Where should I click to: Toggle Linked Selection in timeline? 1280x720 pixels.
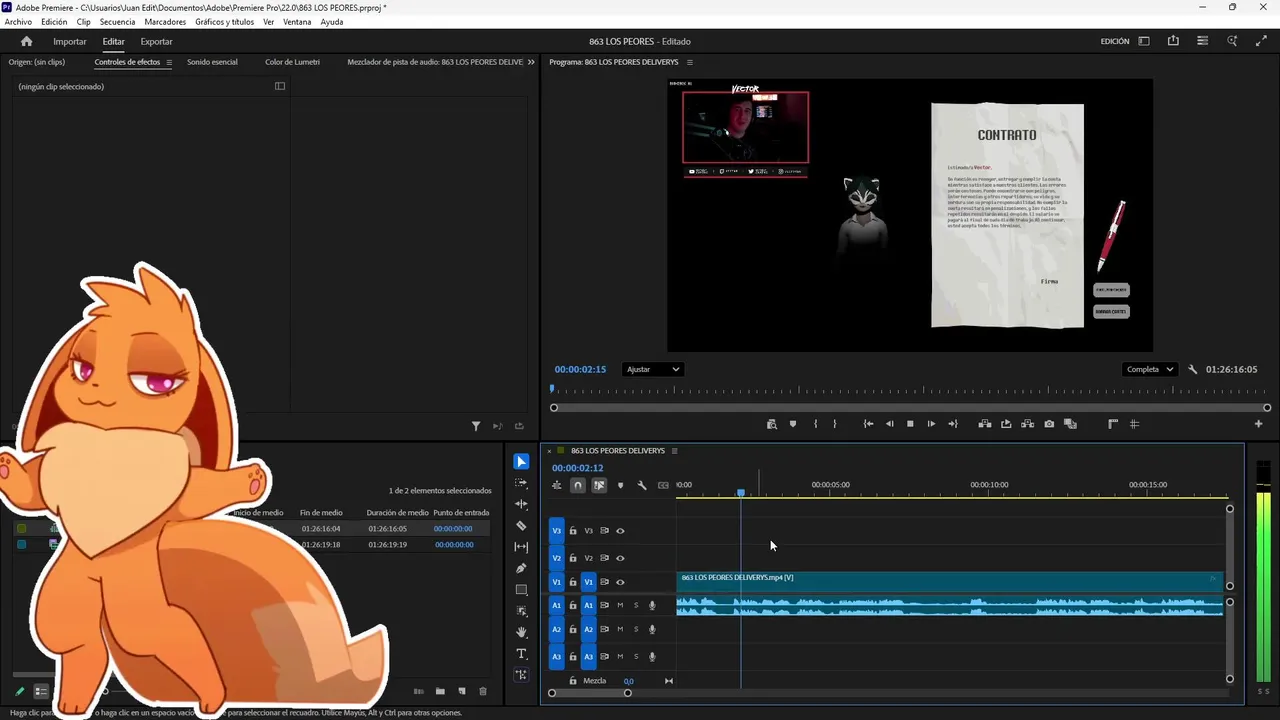pyautogui.click(x=599, y=485)
